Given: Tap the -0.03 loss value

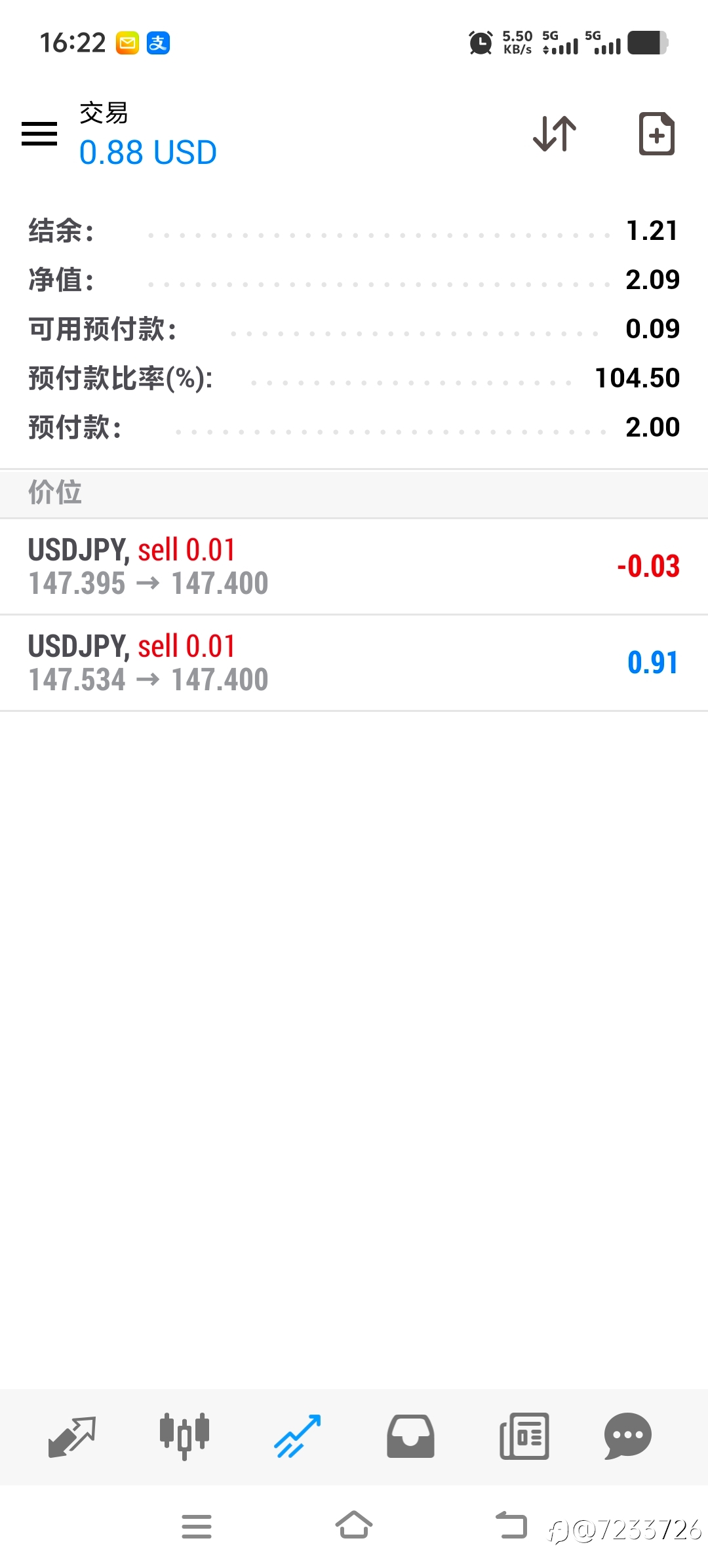Looking at the screenshot, I should tap(648, 566).
